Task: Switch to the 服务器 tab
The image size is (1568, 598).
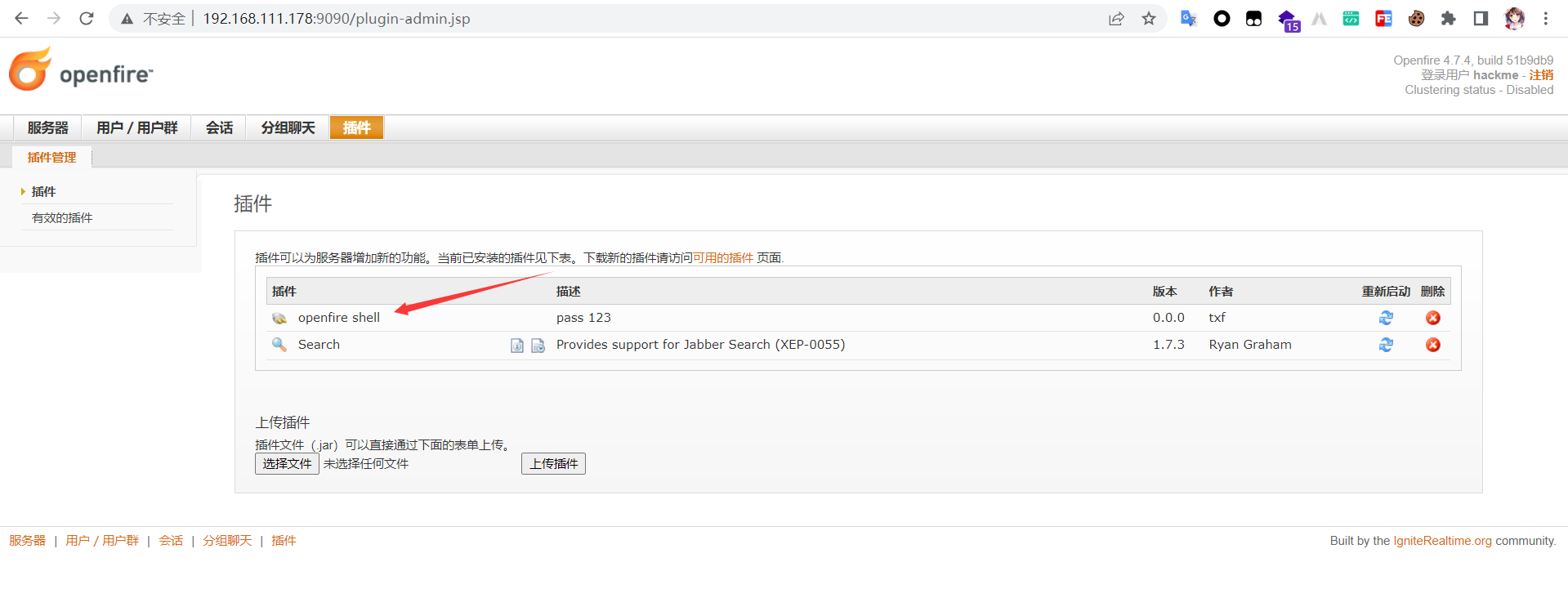Action: pyautogui.click(x=47, y=127)
